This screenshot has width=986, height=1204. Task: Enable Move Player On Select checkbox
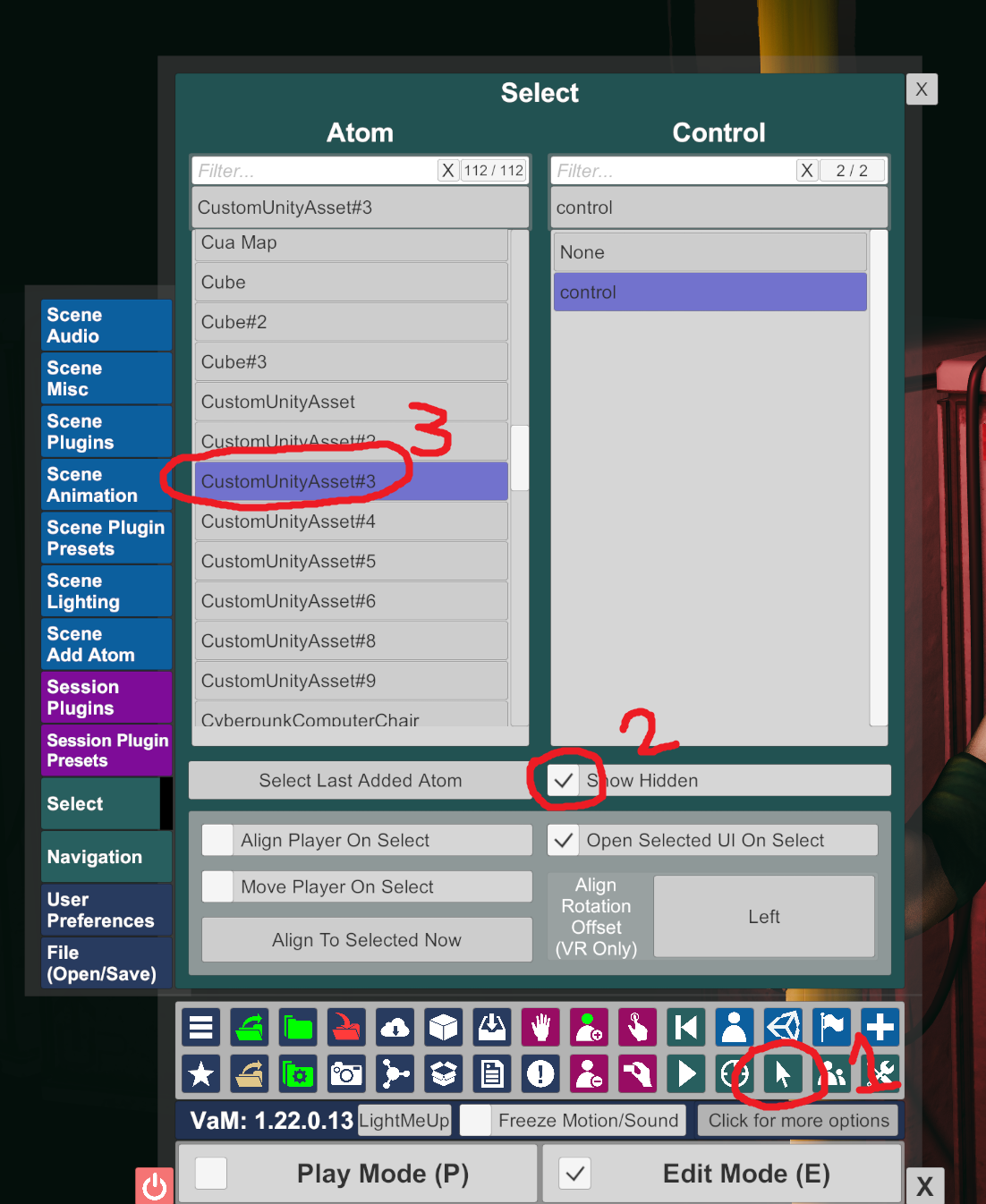tap(217, 886)
